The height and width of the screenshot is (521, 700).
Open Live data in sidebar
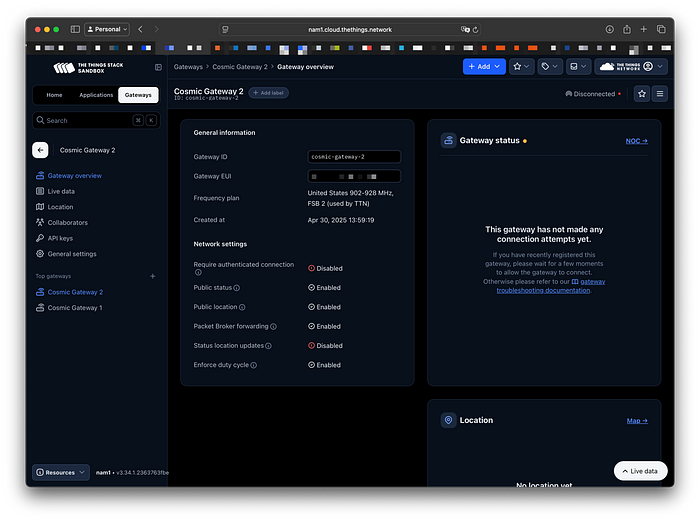coord(55,192)
